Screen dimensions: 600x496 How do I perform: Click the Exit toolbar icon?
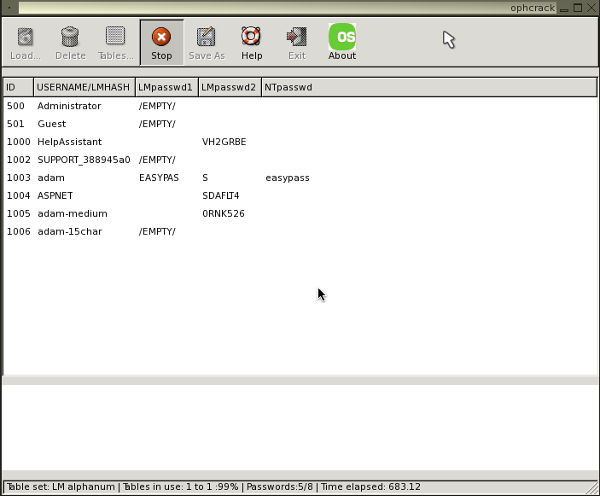click(297, 42)
